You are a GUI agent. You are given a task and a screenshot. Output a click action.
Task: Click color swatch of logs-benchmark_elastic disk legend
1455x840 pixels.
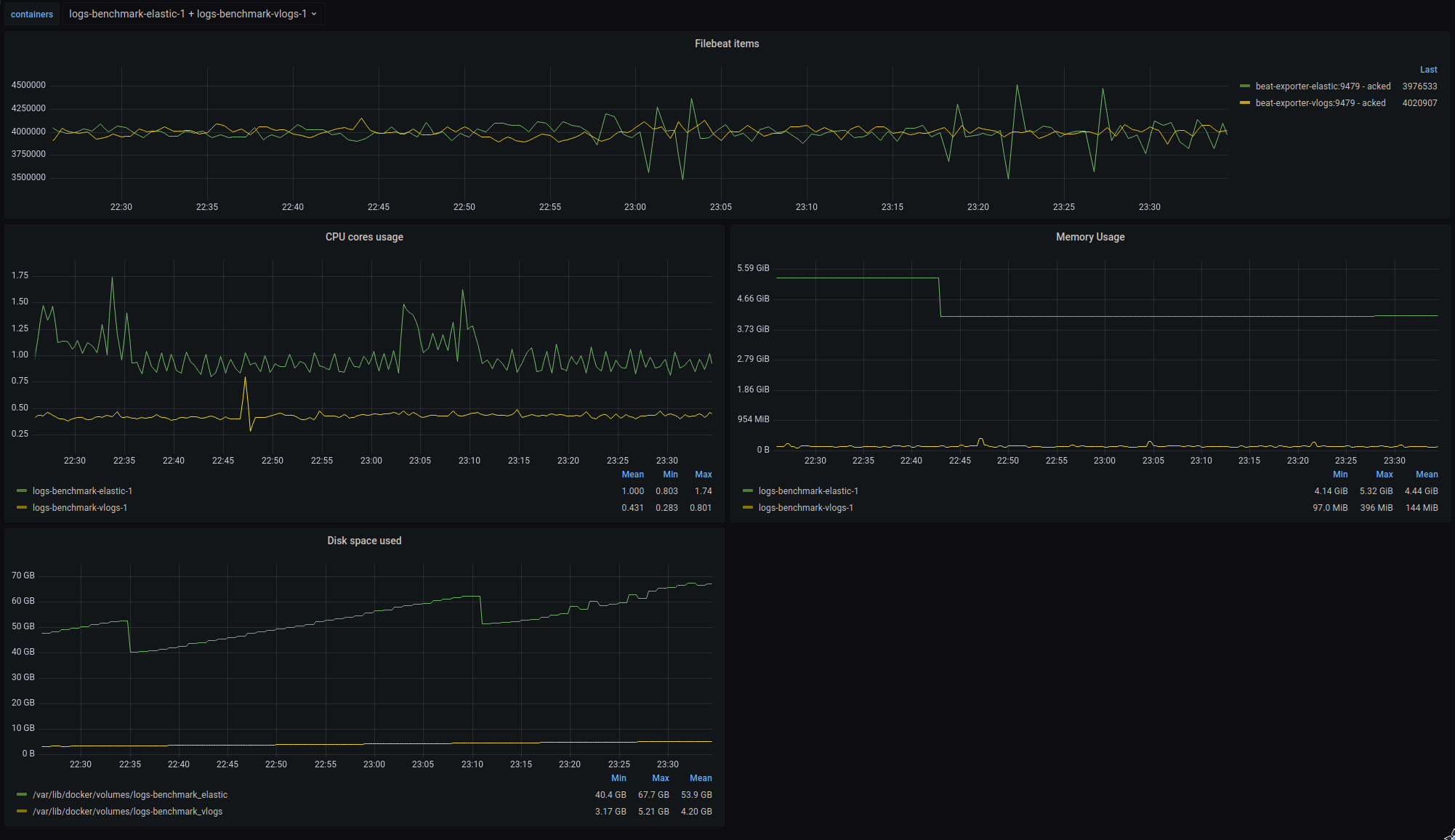pyautogui.click(x=22, y=795)
